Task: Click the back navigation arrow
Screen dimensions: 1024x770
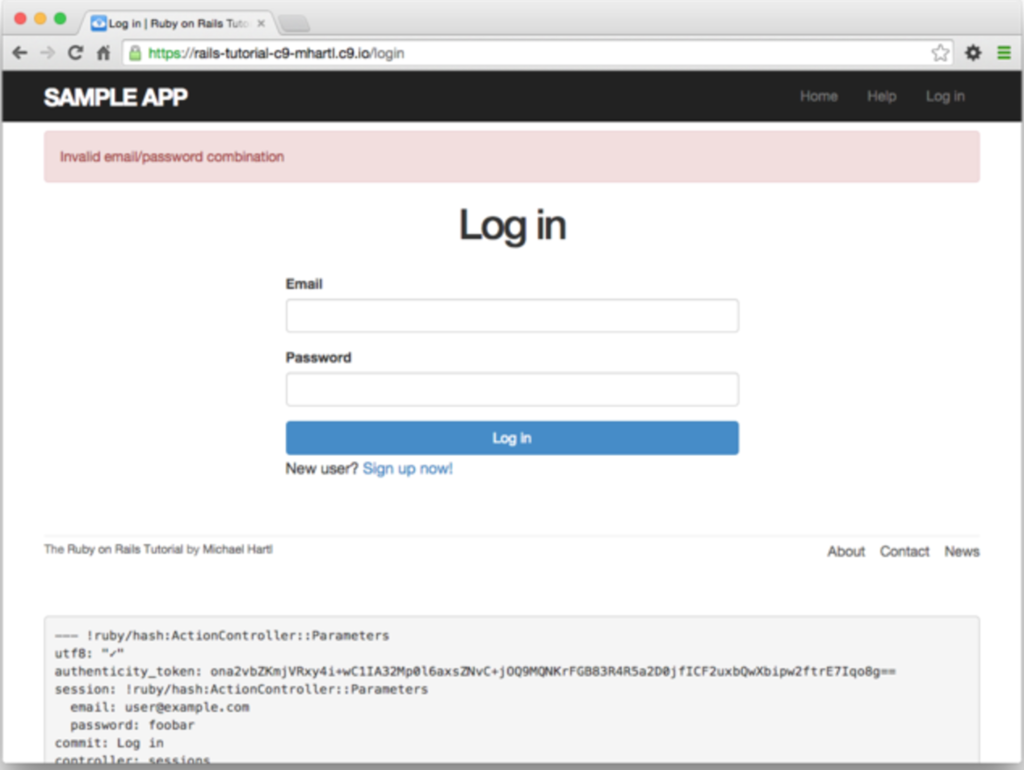Action: (x=20, y=52)
